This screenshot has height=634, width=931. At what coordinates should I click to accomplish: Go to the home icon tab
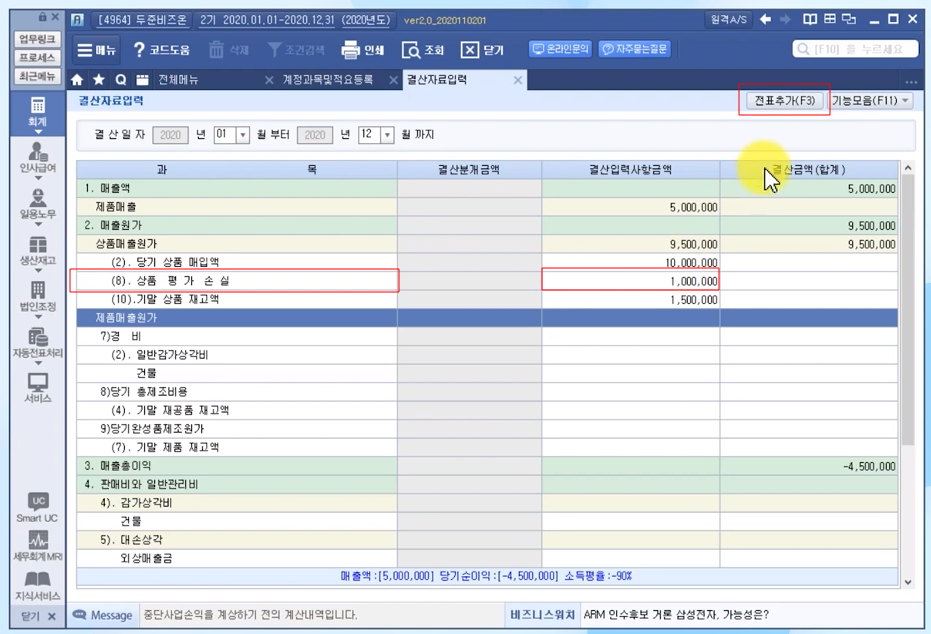tap(78, 80)
